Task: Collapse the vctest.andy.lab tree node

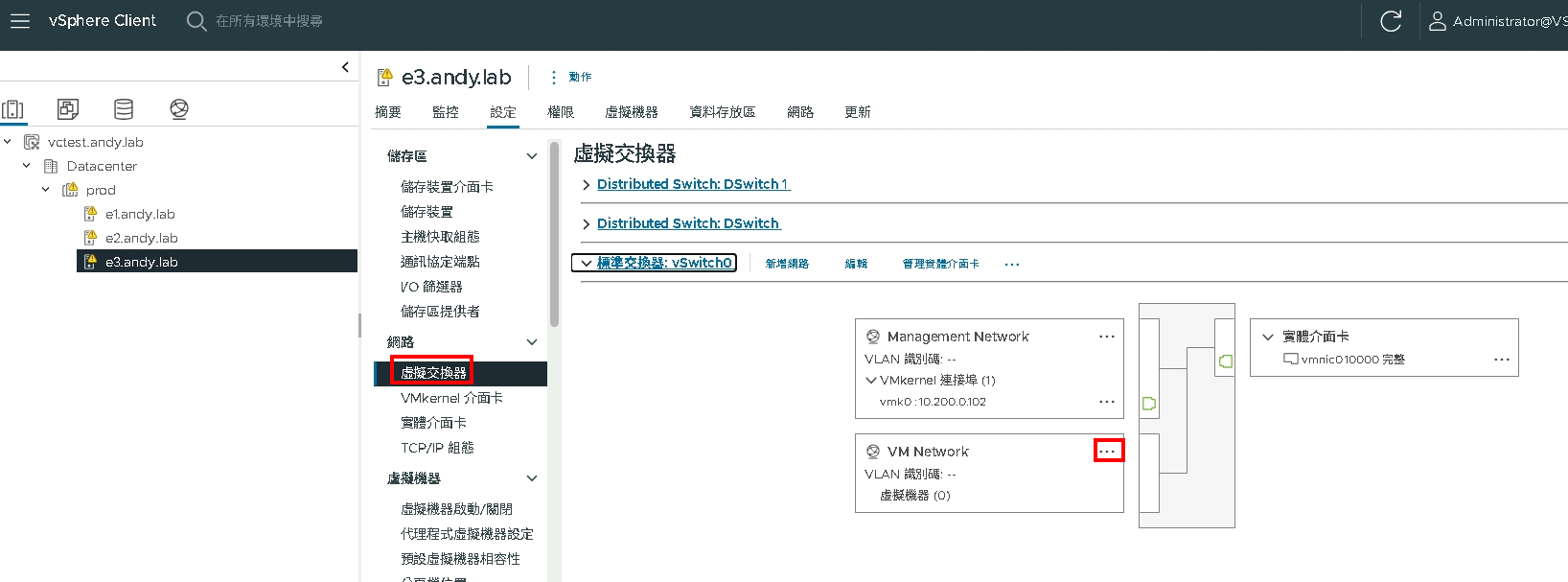Action: [x=8, y=141]
